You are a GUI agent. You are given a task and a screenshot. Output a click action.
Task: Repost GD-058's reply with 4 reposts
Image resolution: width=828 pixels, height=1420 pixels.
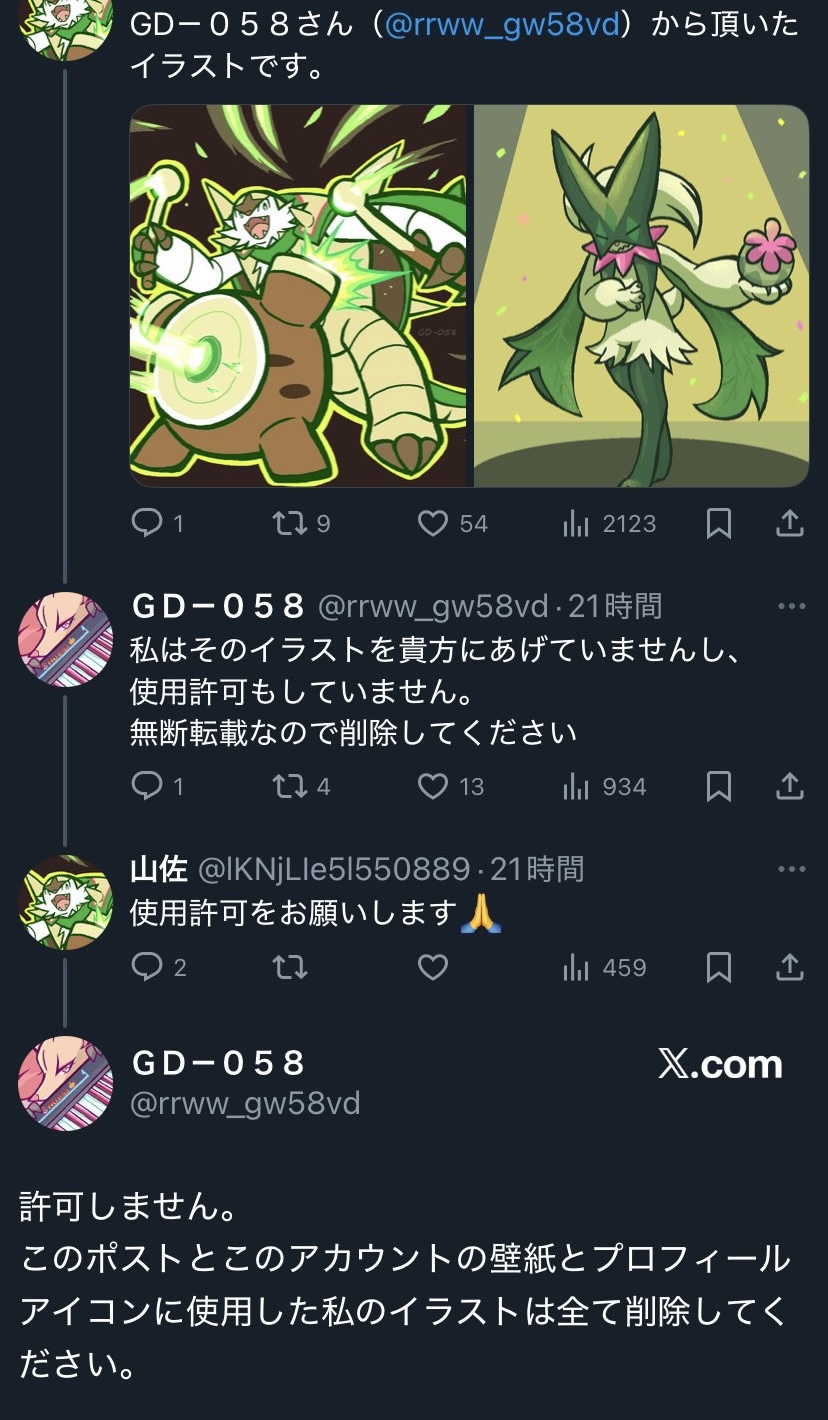pyautogui.click(x=301, y=787)
